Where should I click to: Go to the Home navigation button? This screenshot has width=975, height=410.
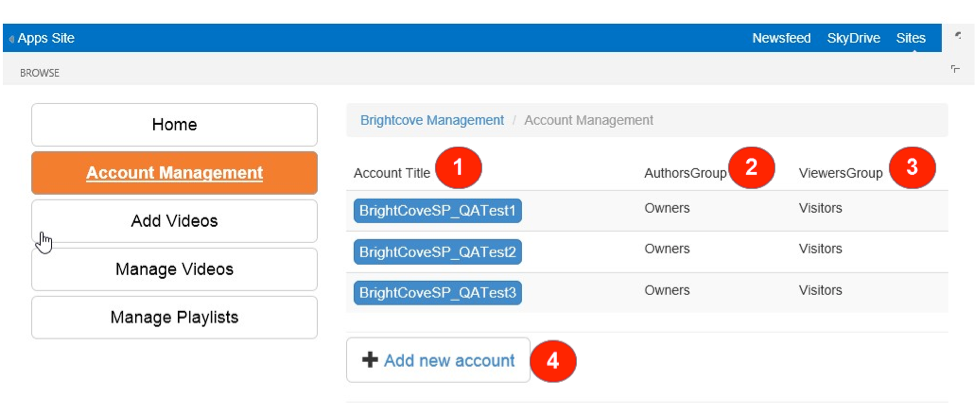coord(174,125)
